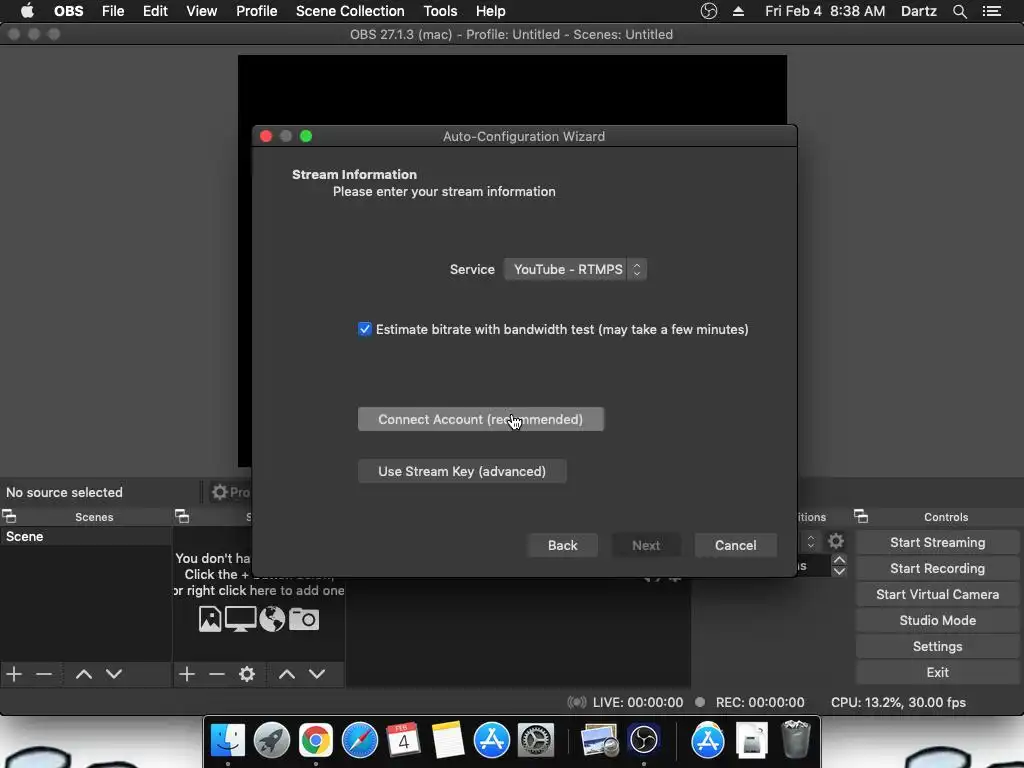Click the image source icon in Sources hint

tap(210, 618)
